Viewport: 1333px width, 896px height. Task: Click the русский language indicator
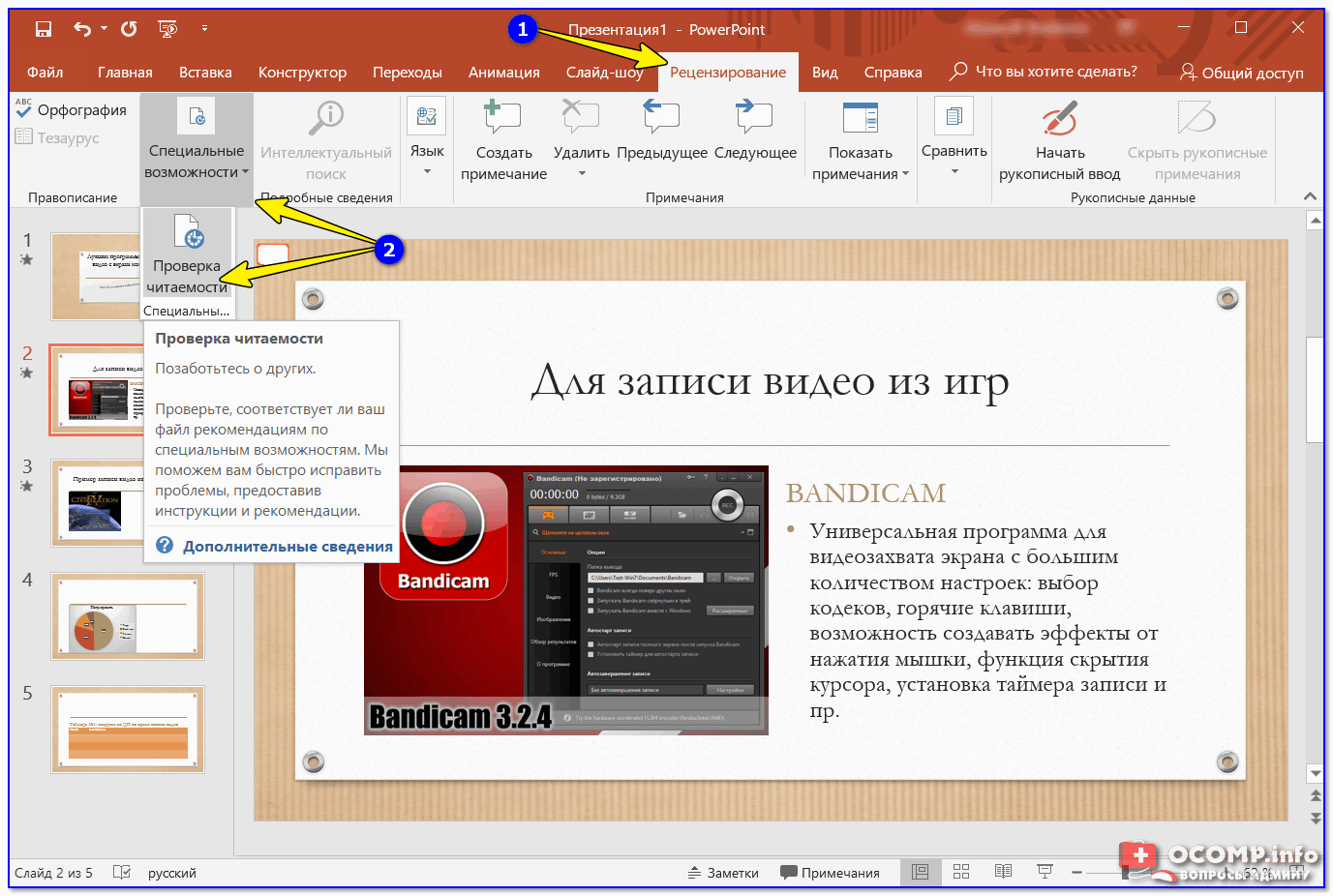[x=172, y=873]
